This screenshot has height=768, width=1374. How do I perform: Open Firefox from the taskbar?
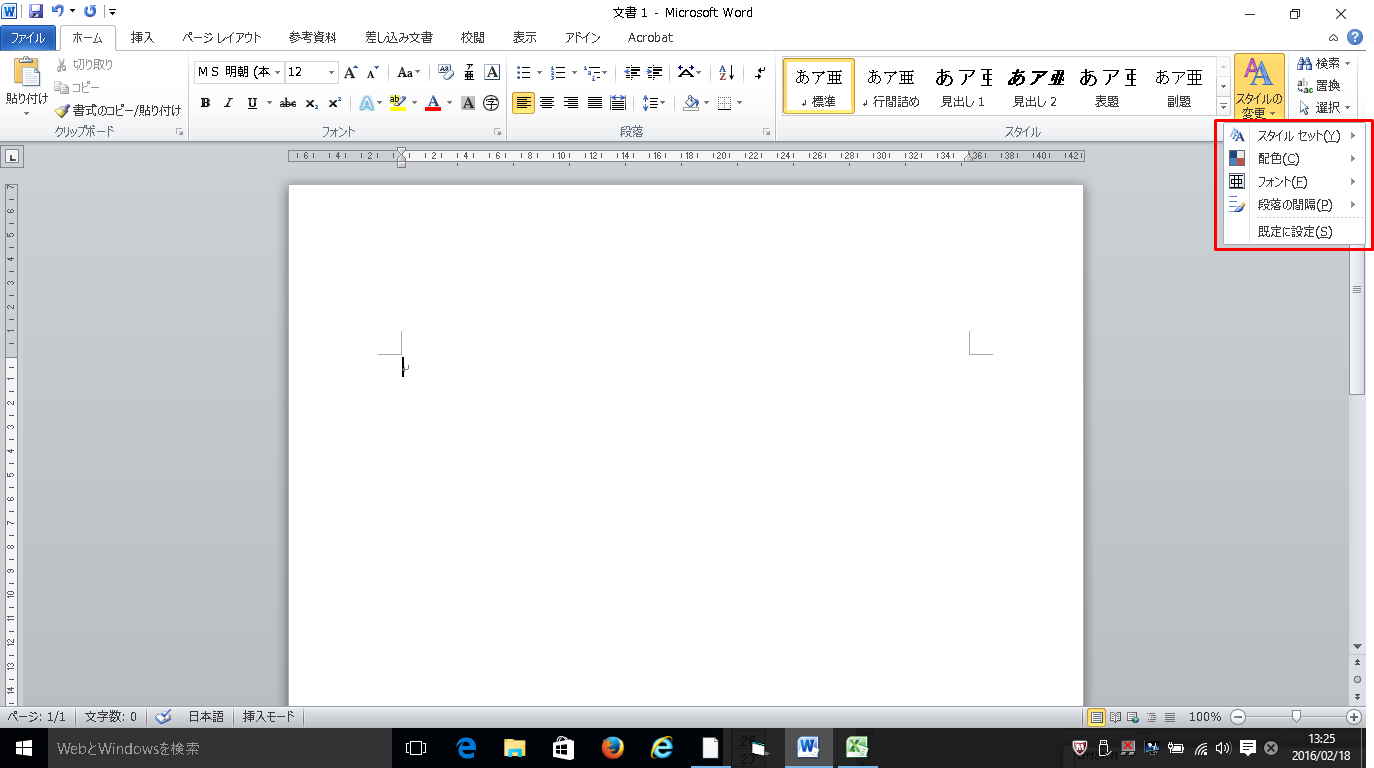click(612, 747)
